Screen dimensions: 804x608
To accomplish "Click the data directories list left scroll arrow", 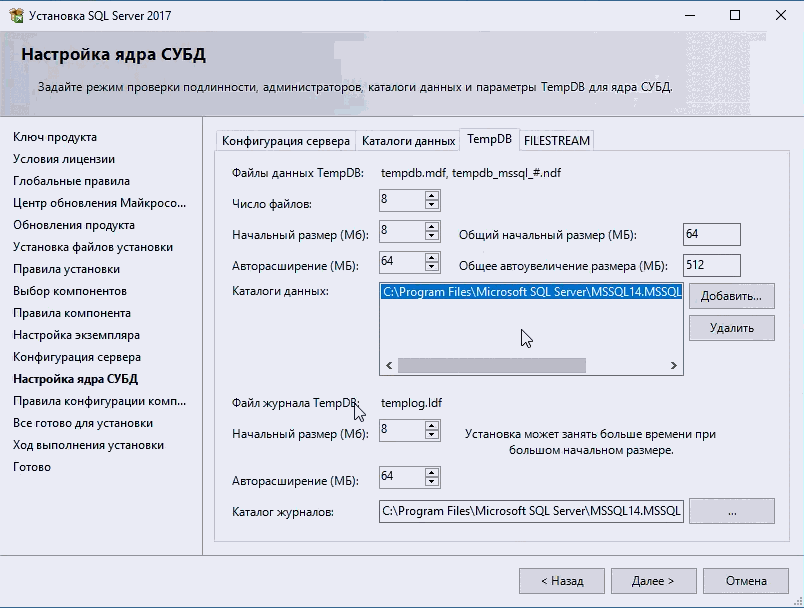I will pos(389,366).
